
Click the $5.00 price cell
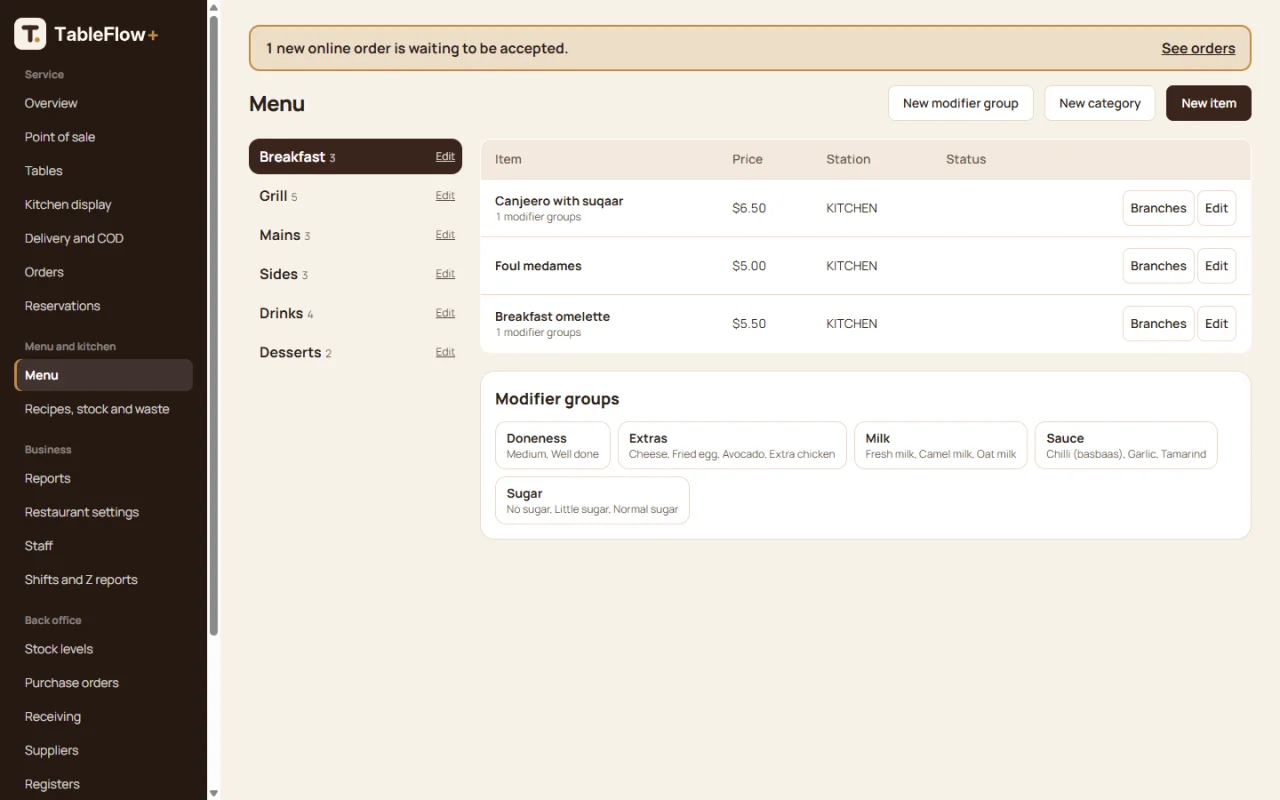749,266
